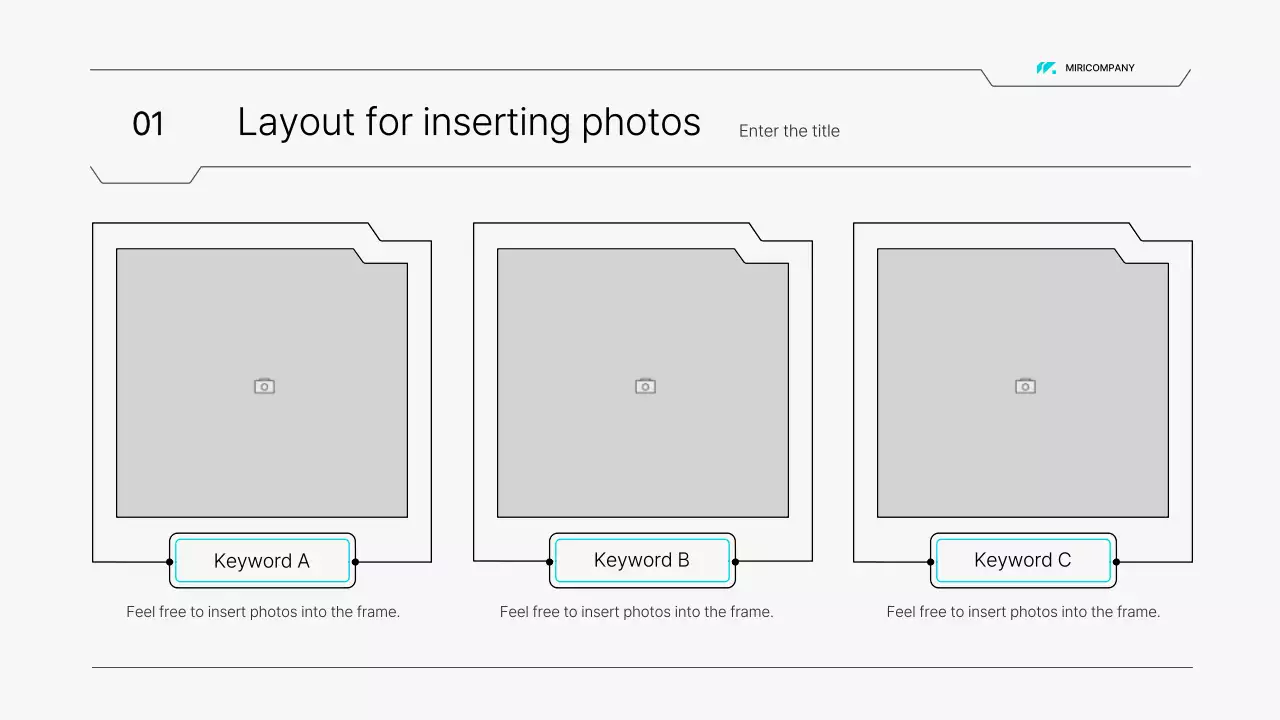Click the dot right of Keyword B
The width and height of the screenshot is (1280, 720).
pos(735,562)
